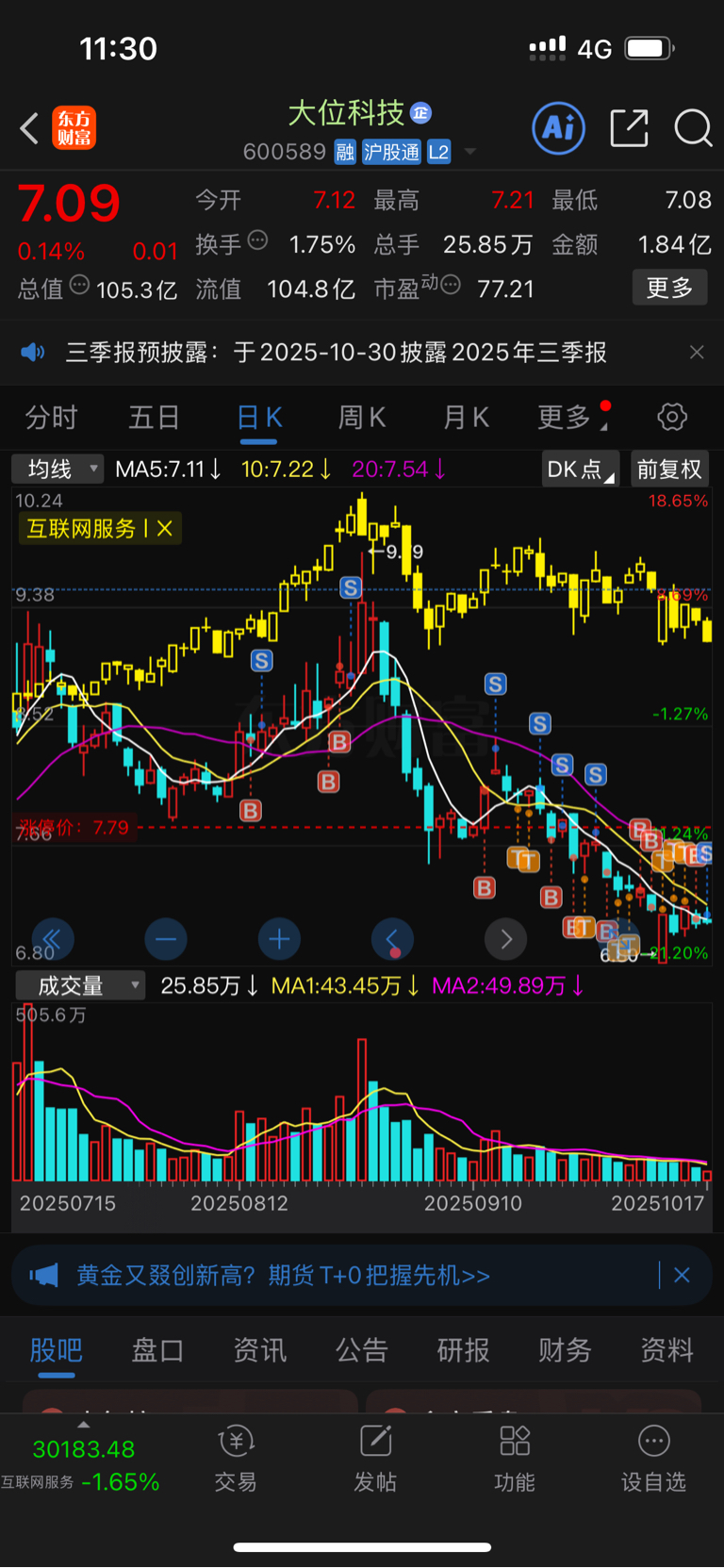Toggle 前复权 price adjustment

tap(669, 469)
